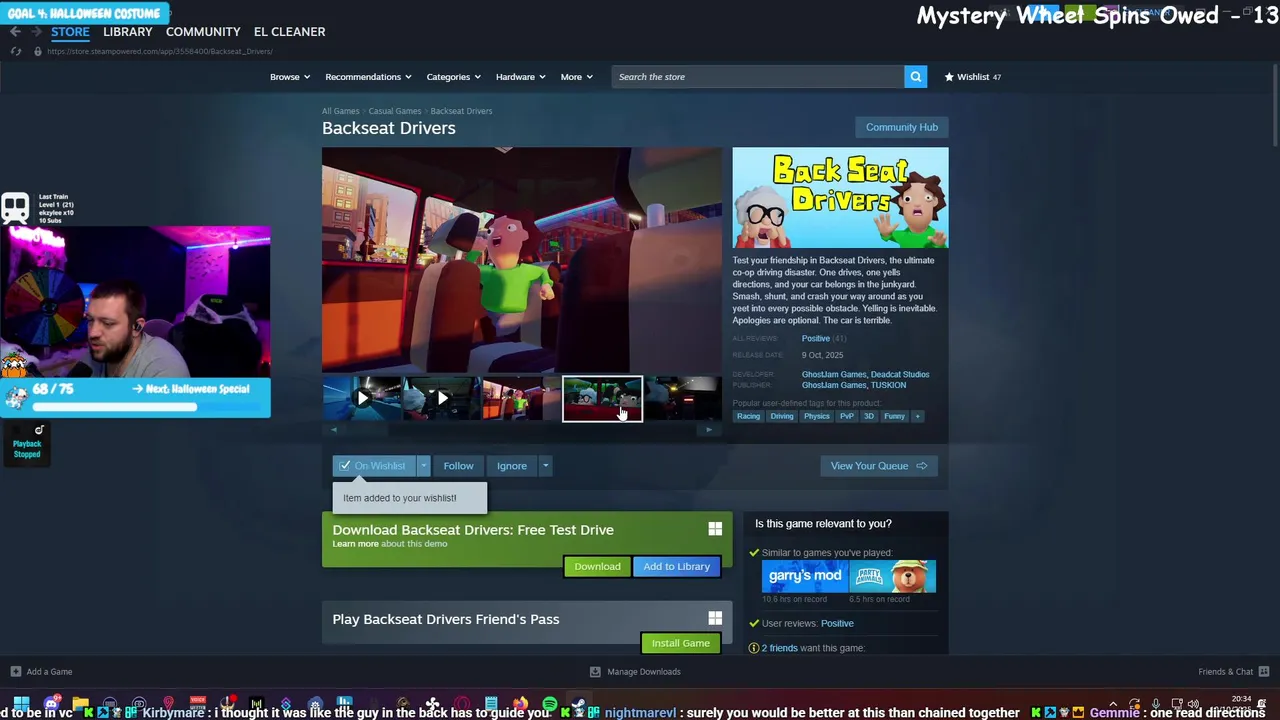Open the All Reviews Positive link

coord(815,339)
